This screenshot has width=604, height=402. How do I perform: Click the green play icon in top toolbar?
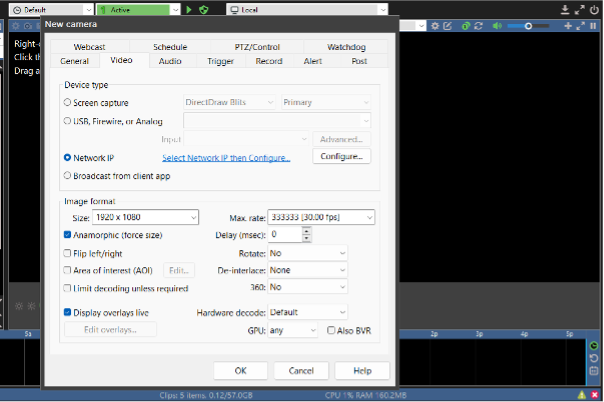pos(190,9)
